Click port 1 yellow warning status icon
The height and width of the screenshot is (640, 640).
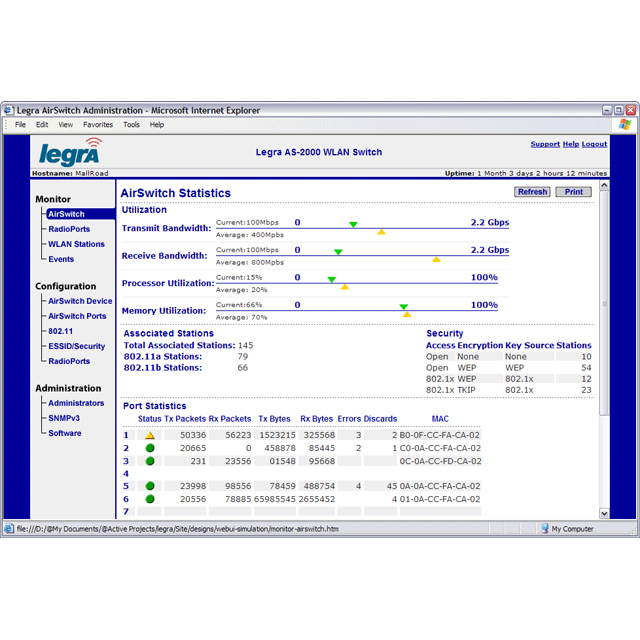click(150, 435)
